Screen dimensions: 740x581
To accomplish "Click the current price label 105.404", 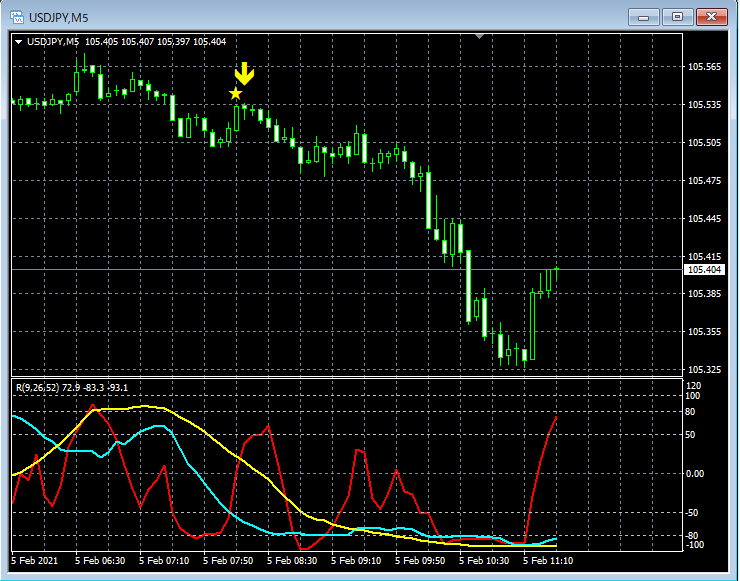I will 705,269.
